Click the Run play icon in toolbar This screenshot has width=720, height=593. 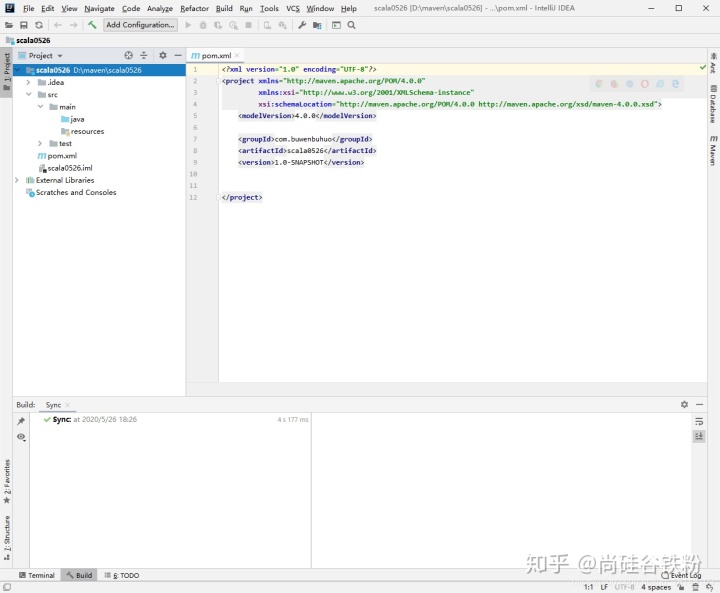(x=188, y=25)
